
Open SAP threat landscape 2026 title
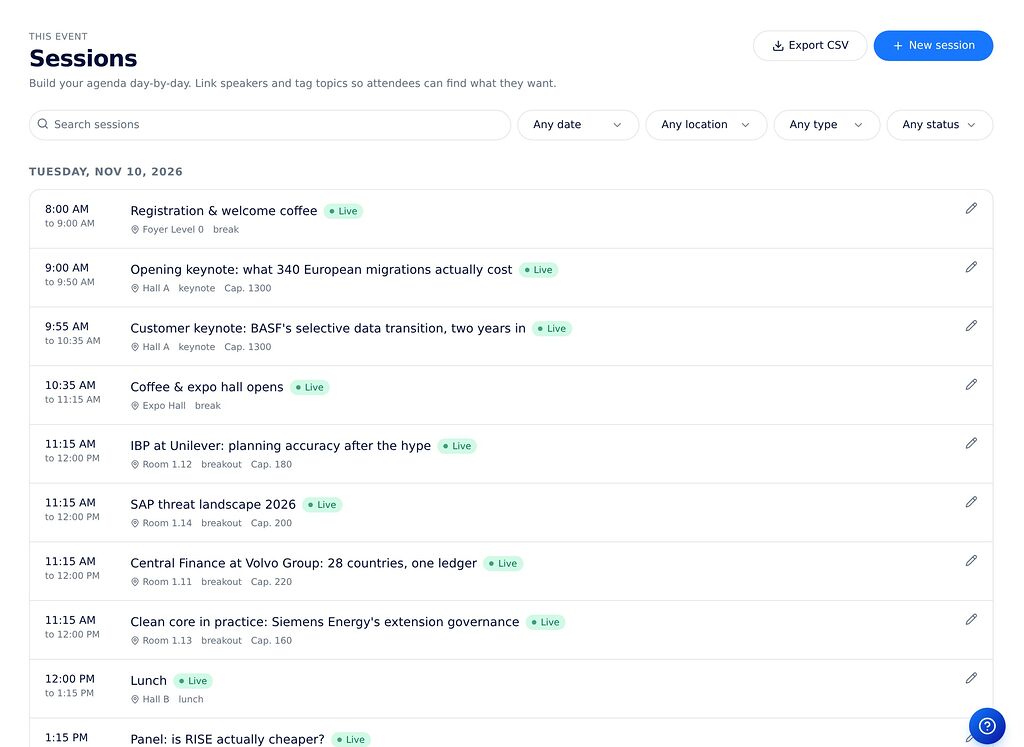[213, 505]
